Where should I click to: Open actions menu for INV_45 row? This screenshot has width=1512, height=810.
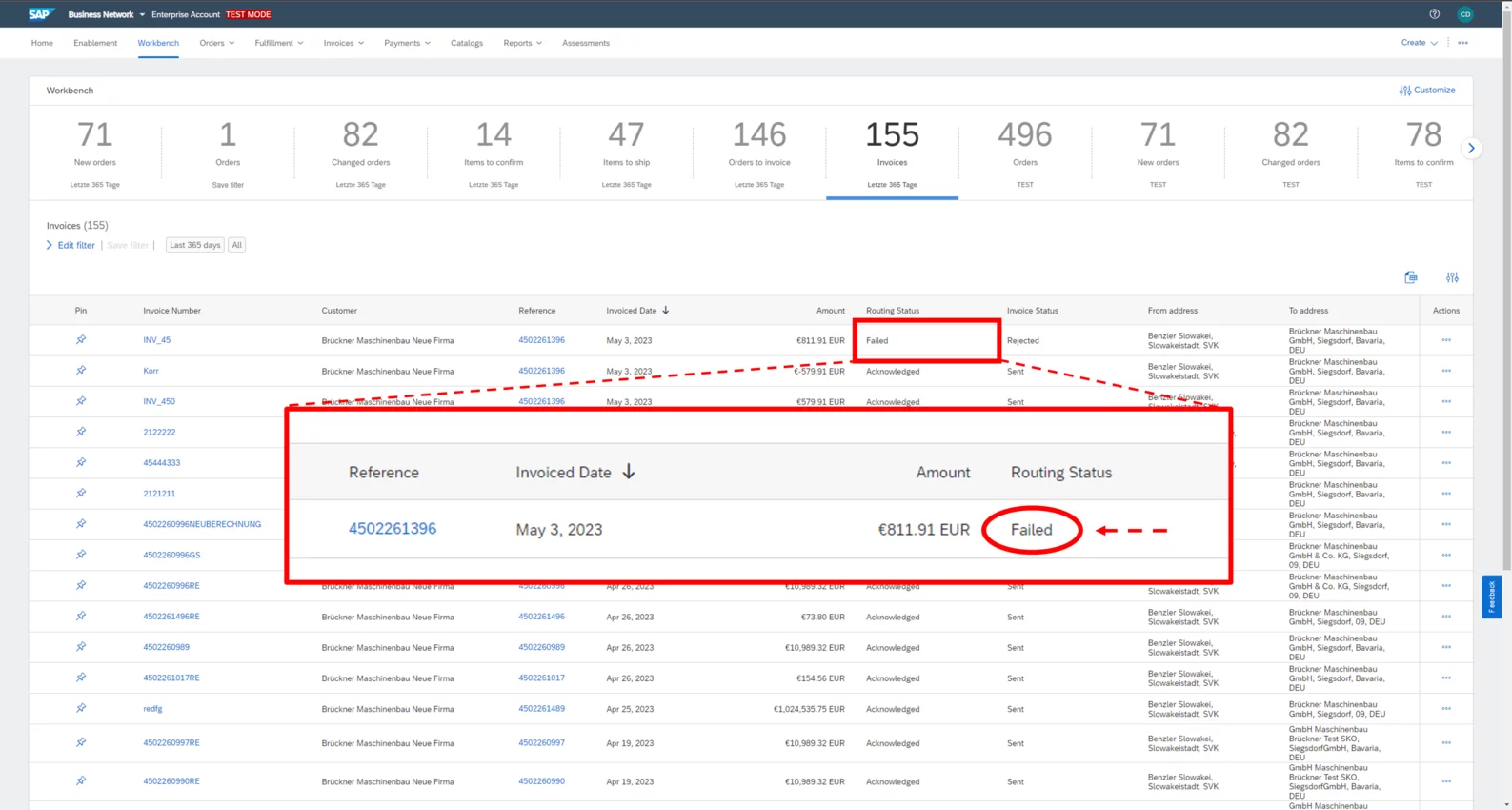[1445, 340]
